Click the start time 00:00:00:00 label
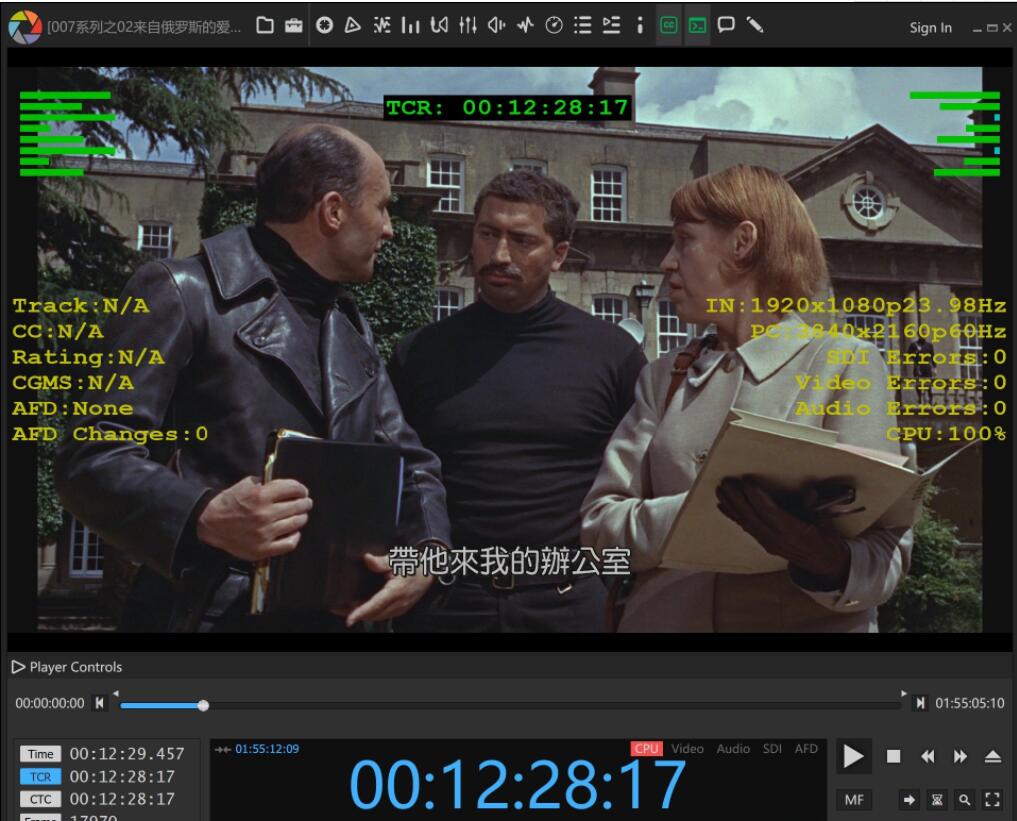Image resolution: width=1017 pixels, height=821 pixels. [x=50, y=703]
